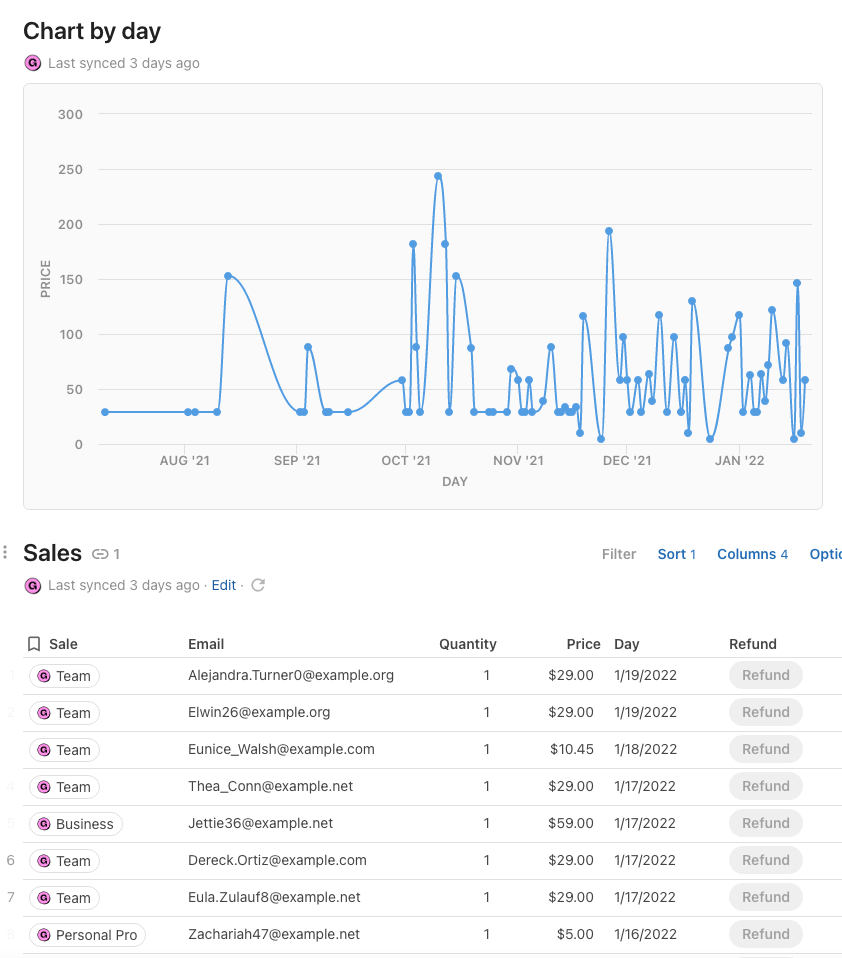Click email Eunice_Walsh@example.com
842x958 pixels.
[x=281, y=749]
